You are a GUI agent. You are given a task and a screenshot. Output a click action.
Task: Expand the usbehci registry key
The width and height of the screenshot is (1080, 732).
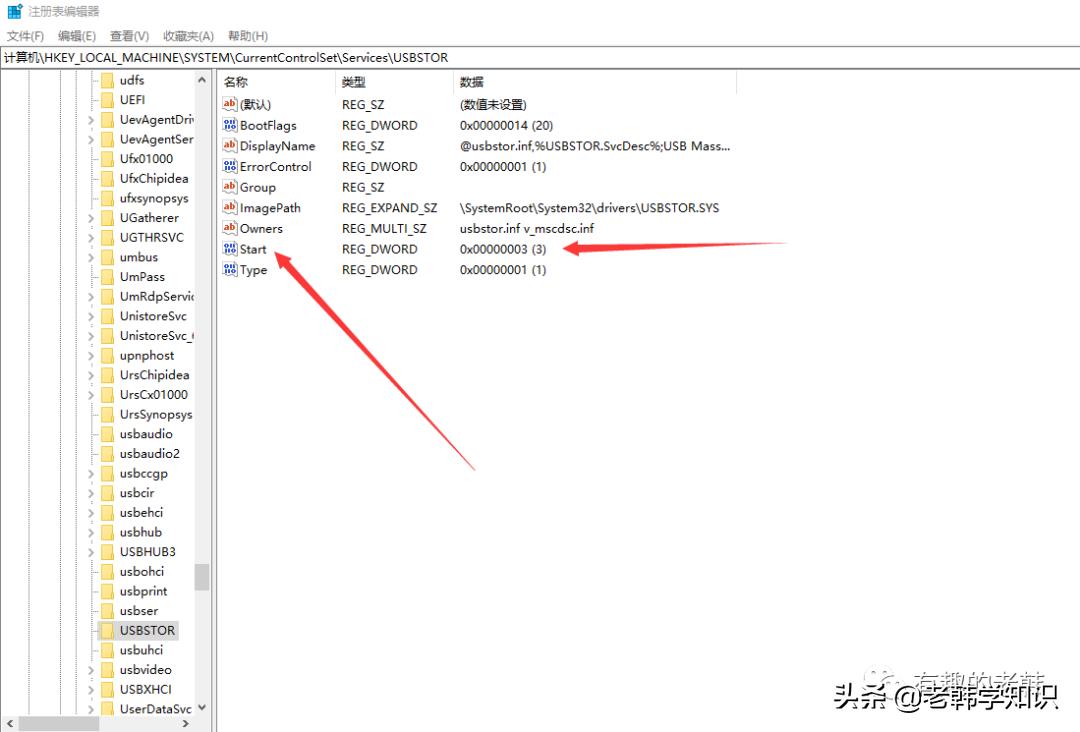click(x=89, y=512)
